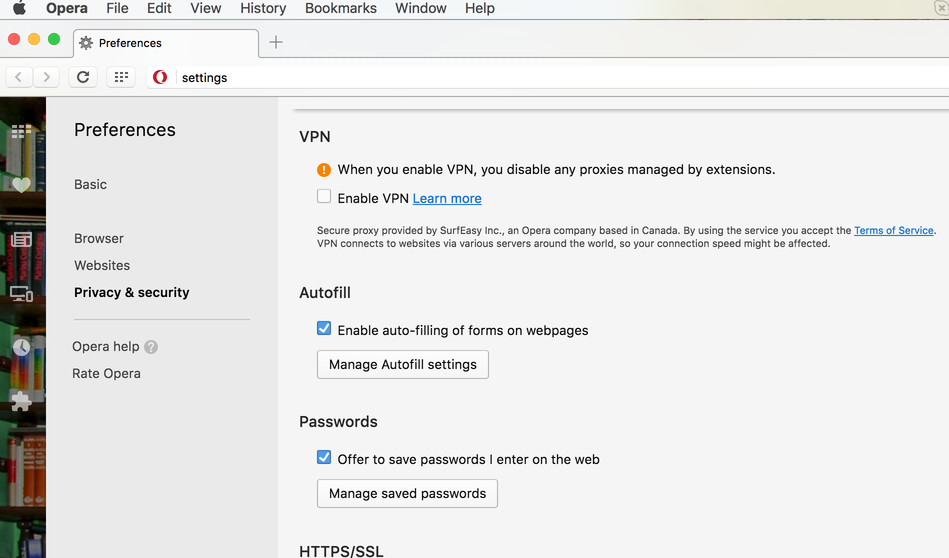
Task: Open Bookmarks via the sidebar heart icon
Action: click(21, 184)
